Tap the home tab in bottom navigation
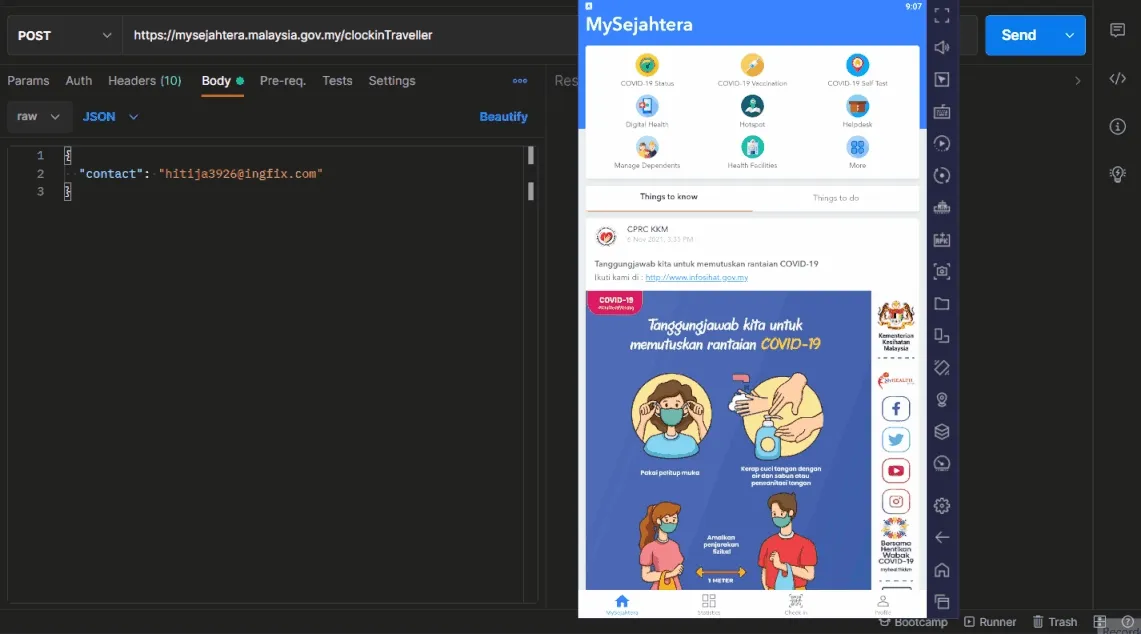This screenshot has height=634, width=1141. [x=621, y=604]
